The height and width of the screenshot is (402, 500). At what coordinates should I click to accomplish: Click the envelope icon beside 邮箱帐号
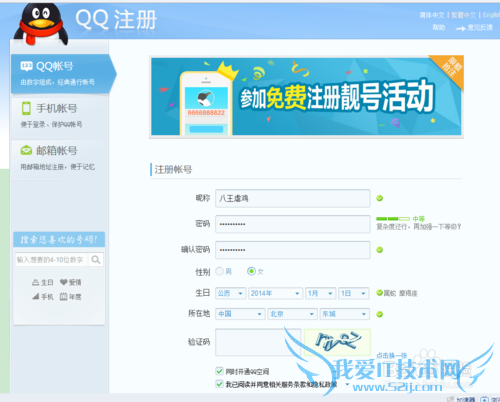[x=26, y=151]
